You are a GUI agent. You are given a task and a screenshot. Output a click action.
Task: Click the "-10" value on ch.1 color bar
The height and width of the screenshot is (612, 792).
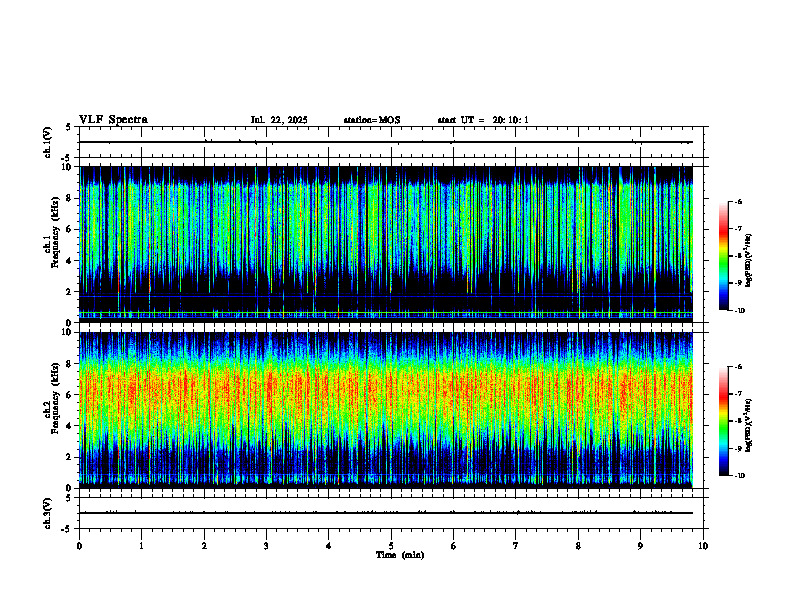click(x=739, y=311)
